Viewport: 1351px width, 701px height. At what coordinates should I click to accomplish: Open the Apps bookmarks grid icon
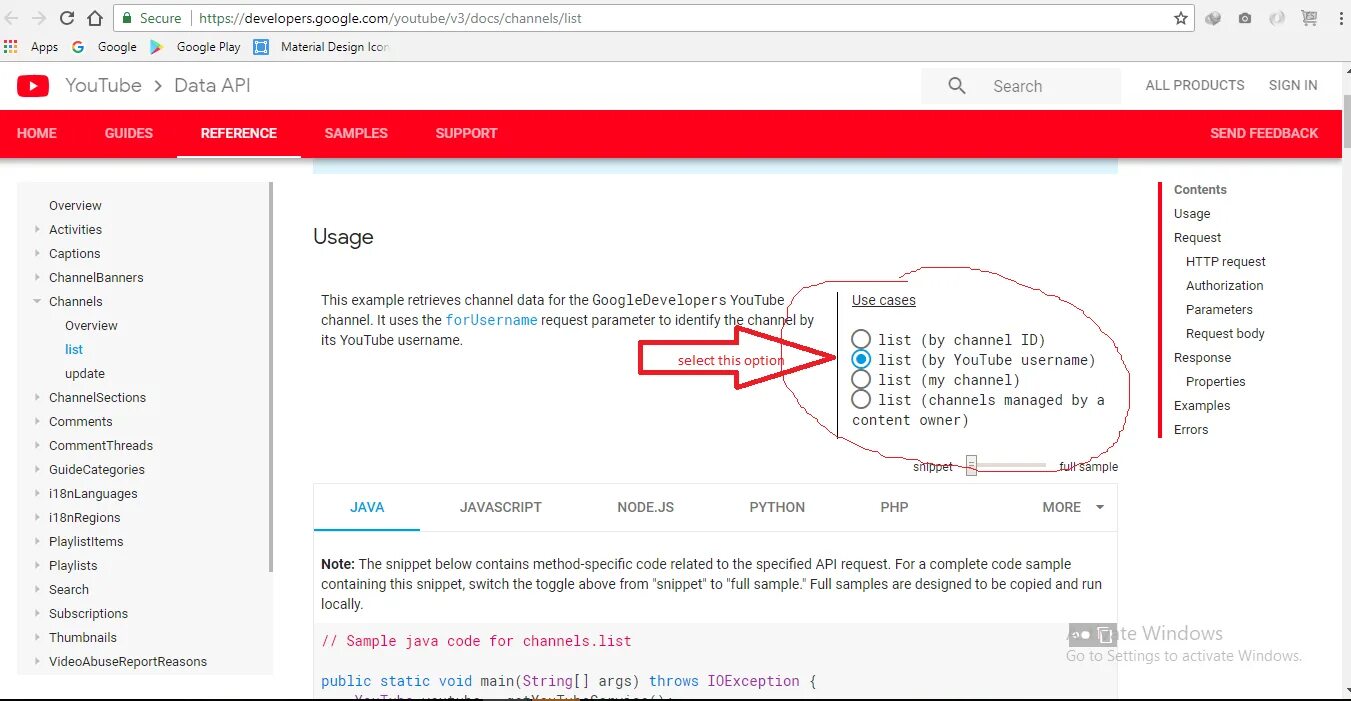click(11, 46)
